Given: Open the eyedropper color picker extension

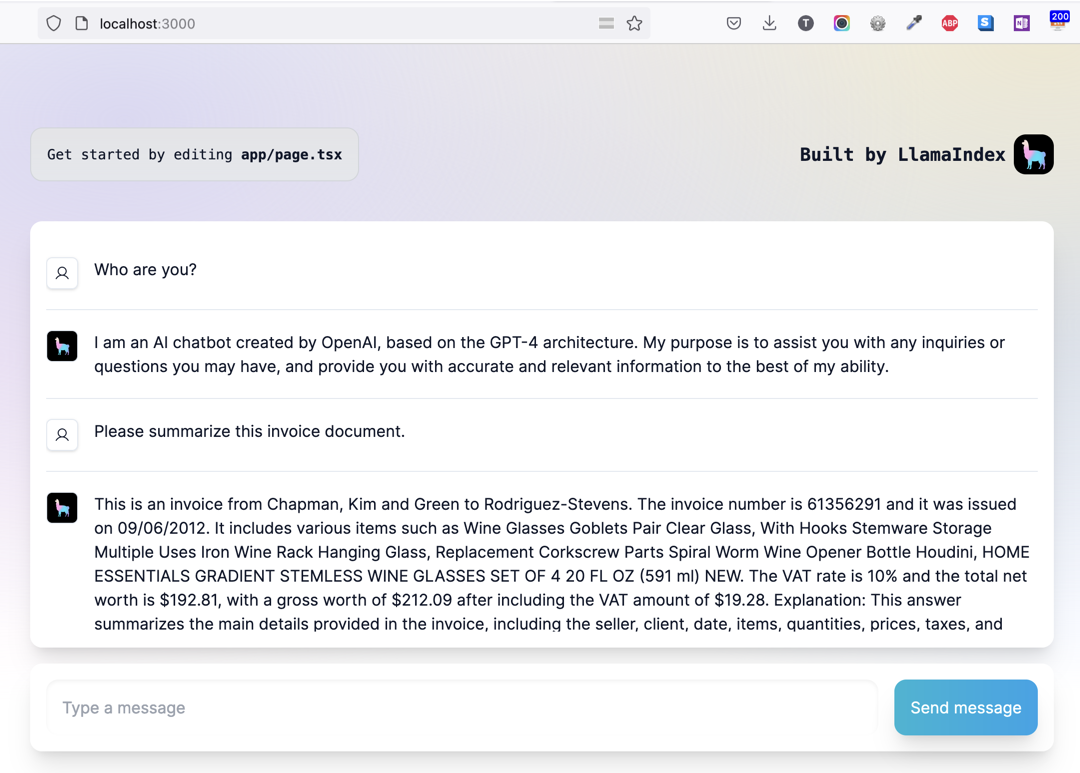Looking at the screenshot, I should point(914,23).
